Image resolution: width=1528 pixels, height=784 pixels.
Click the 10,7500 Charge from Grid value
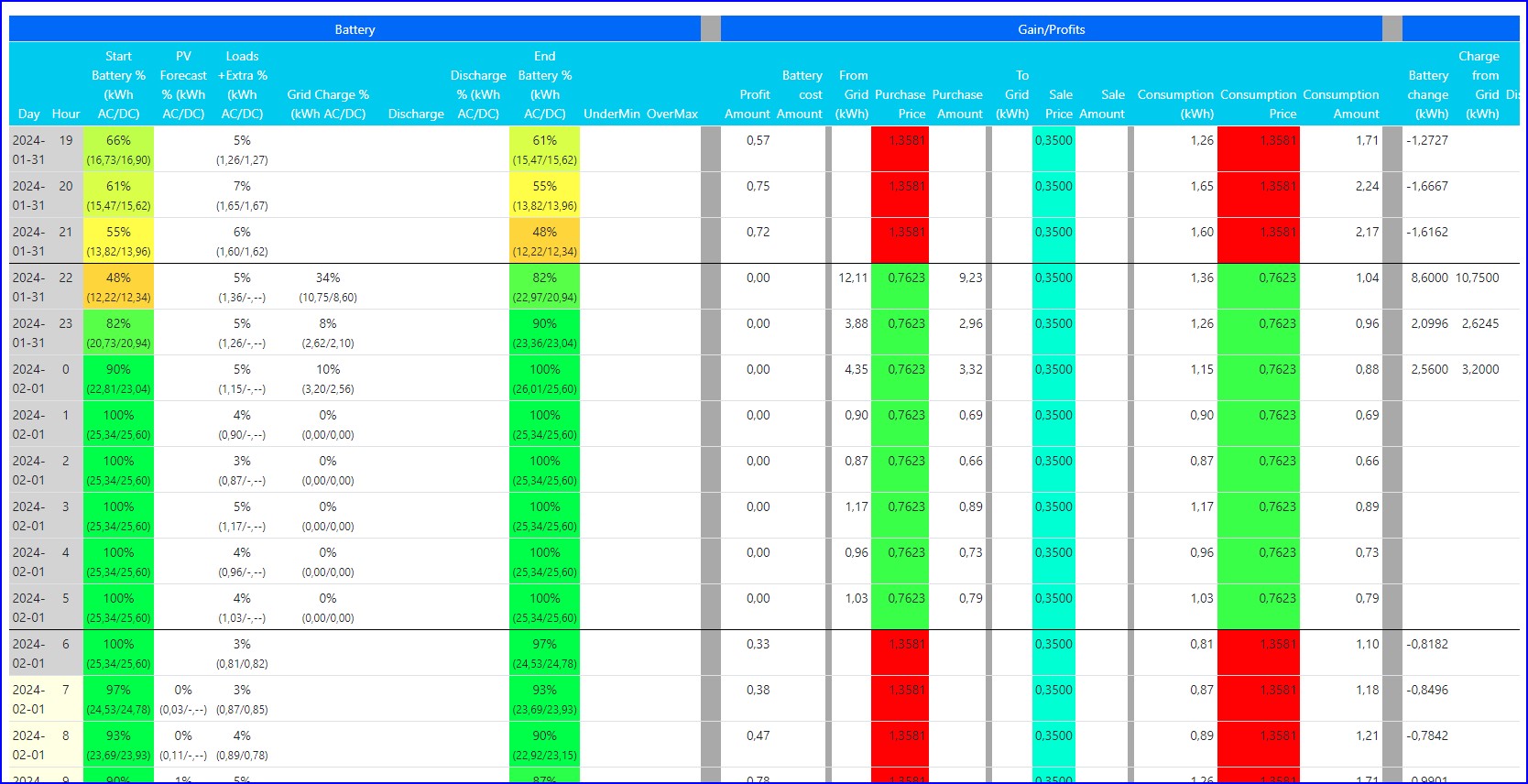[x=1477, y=278]
